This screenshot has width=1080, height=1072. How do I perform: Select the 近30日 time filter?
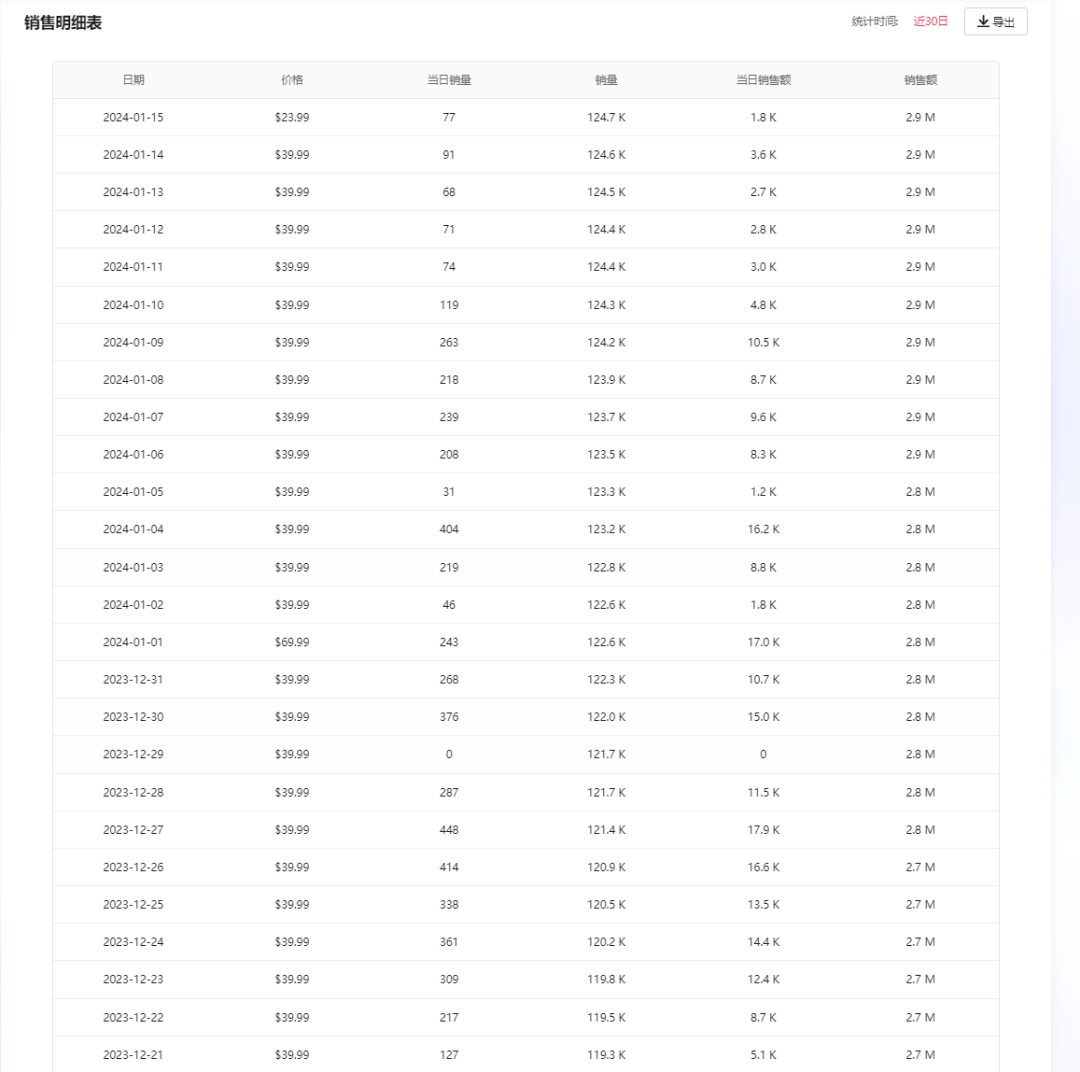pos(929,21)
